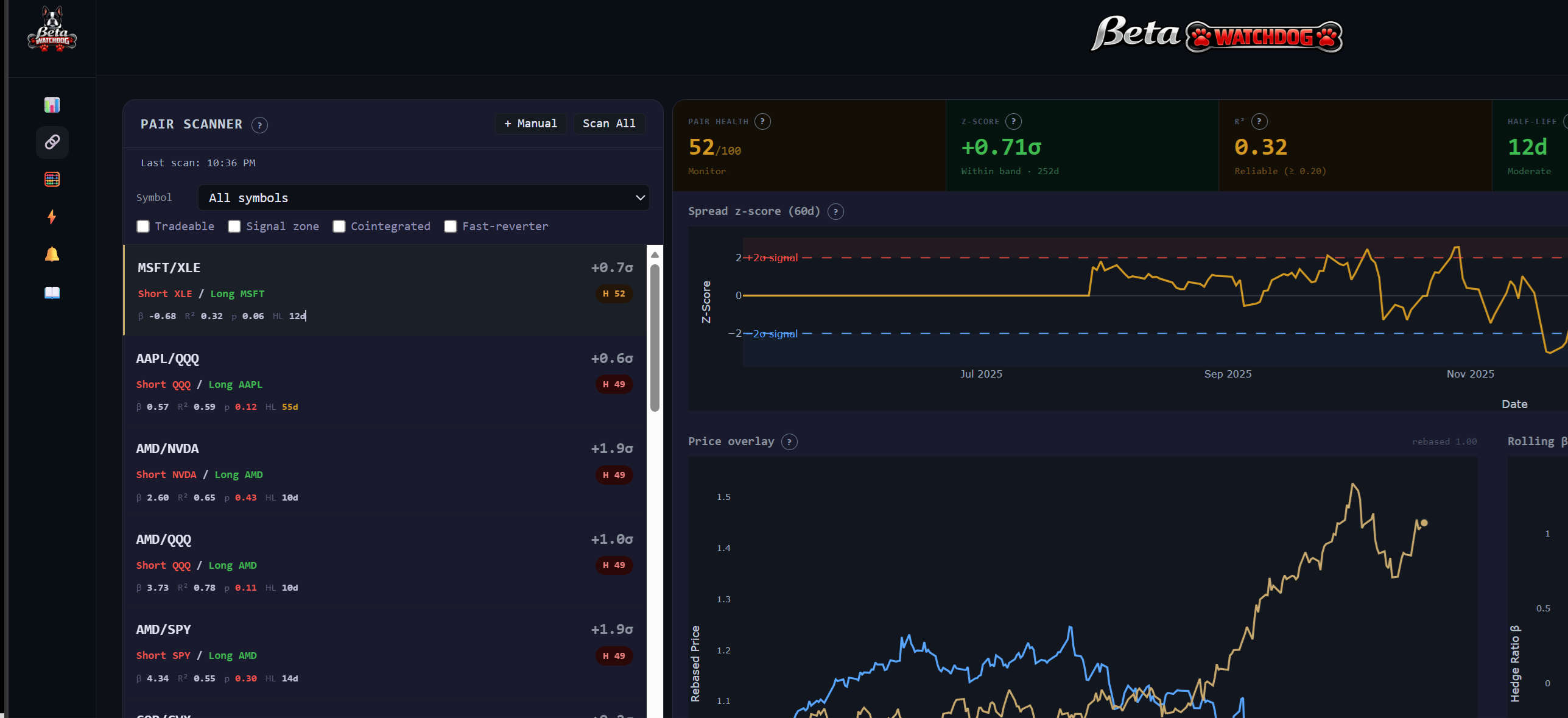
Task: Select the AMD/QQQ pair row
Action: pos(385,562)
